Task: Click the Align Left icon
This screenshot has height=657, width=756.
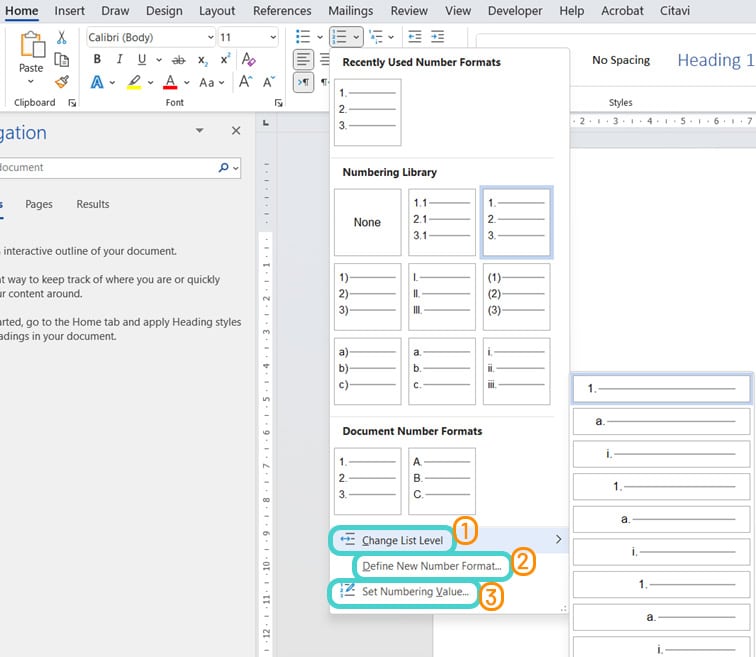Action: tap(303, 60)
